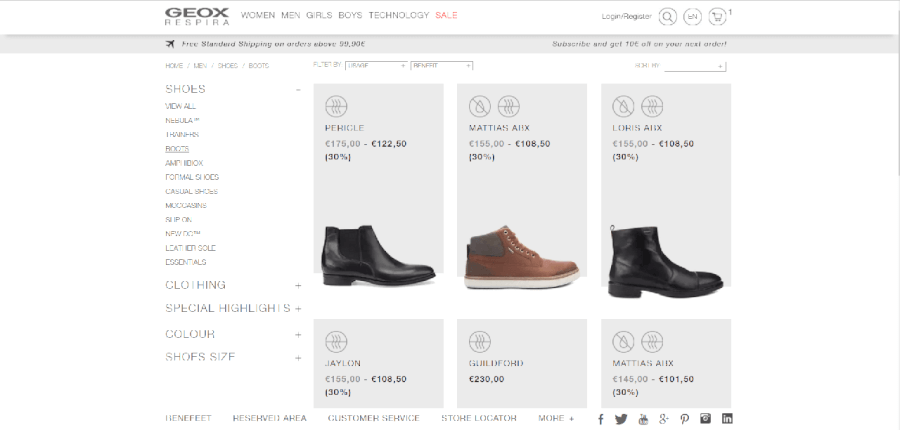Open the Women menu in top navigation
This screenshot has height=430, width=900.
[258, 16]
